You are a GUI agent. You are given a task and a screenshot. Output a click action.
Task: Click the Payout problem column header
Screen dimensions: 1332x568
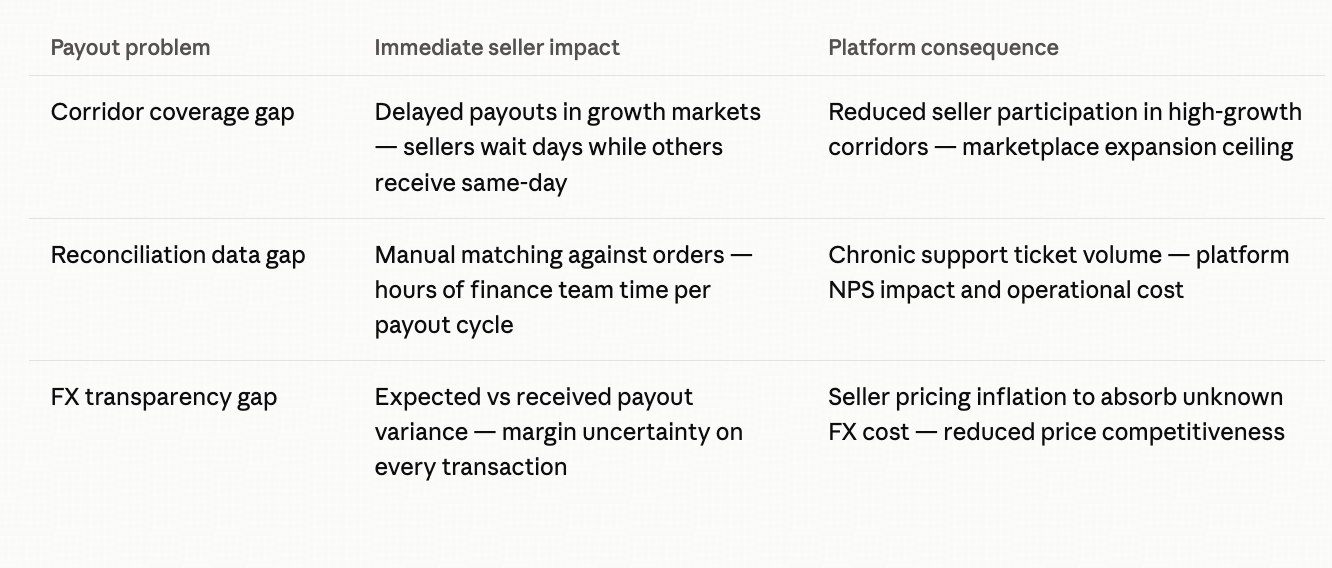click(130, 48)
